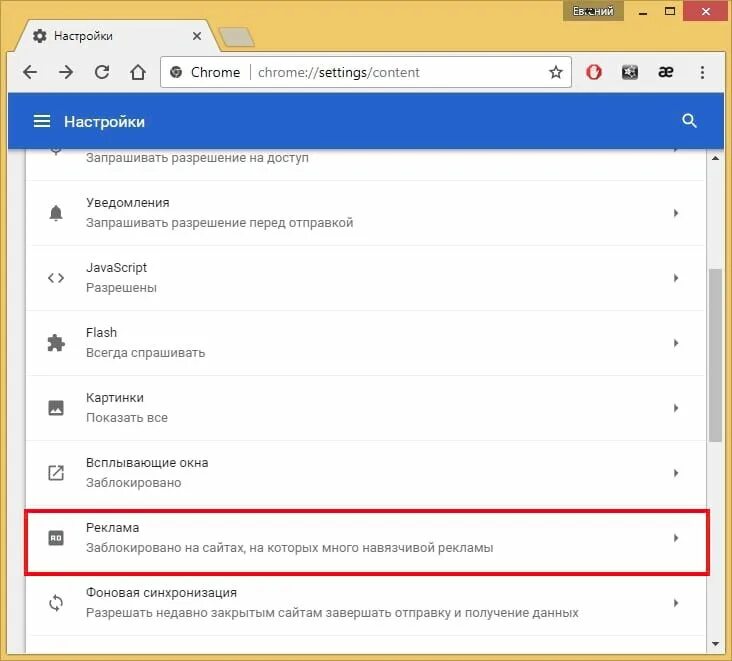Click the Настройки header title
Screen dimensions: 732x661
[x=104, y=121]
